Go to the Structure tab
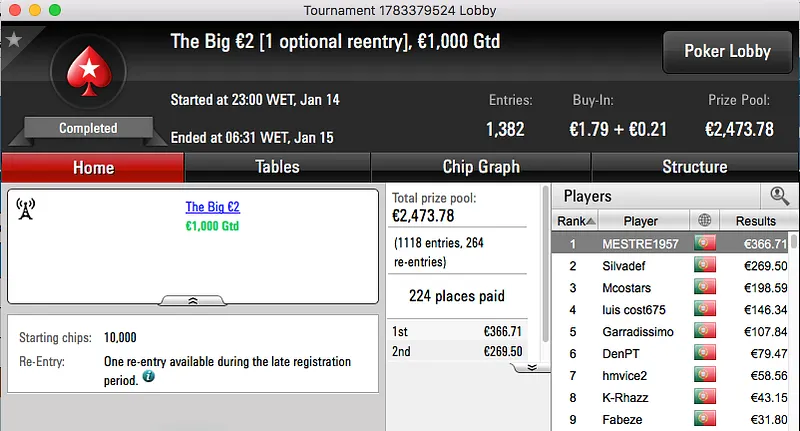800x431 pixels. click(694, 167)
